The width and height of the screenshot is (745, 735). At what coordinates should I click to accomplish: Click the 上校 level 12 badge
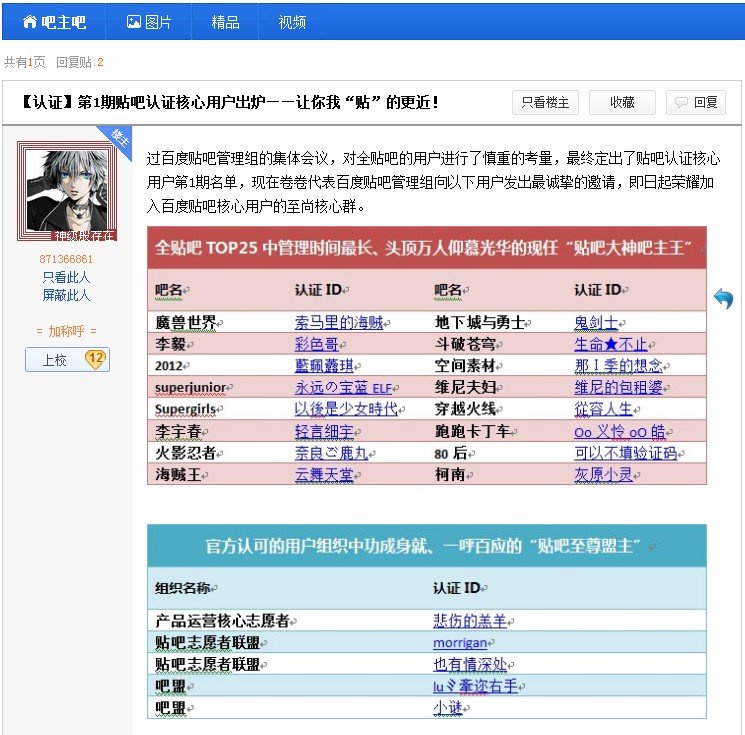67,360
